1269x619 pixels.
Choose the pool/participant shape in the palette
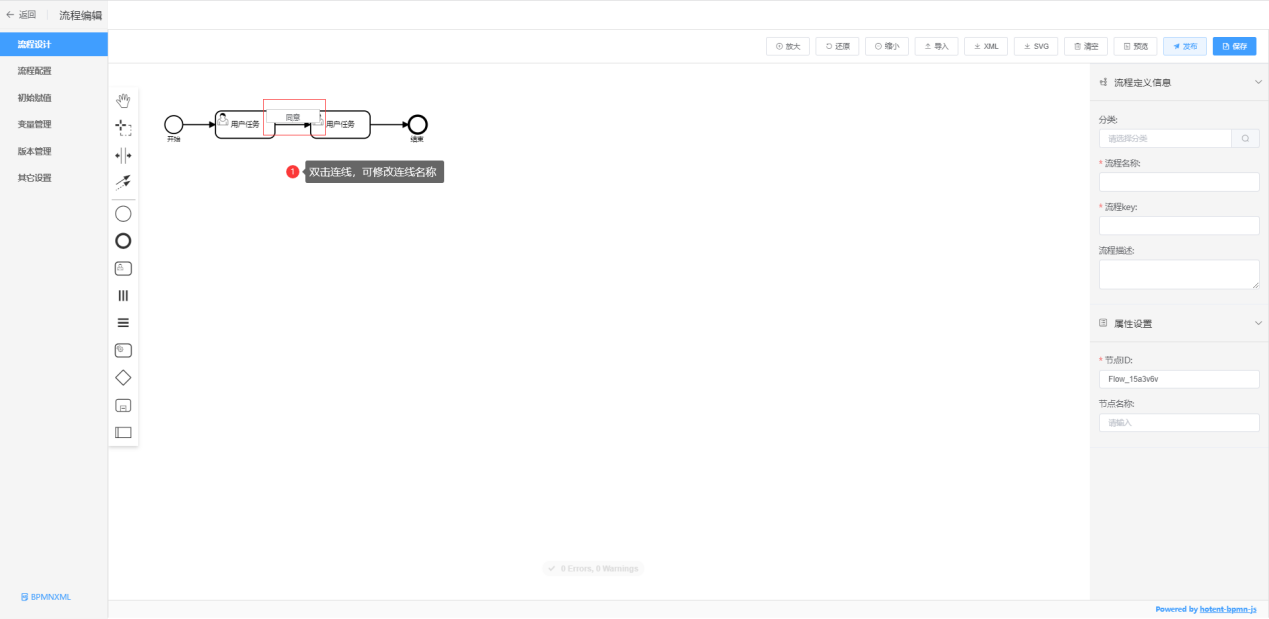pos(123,433)
